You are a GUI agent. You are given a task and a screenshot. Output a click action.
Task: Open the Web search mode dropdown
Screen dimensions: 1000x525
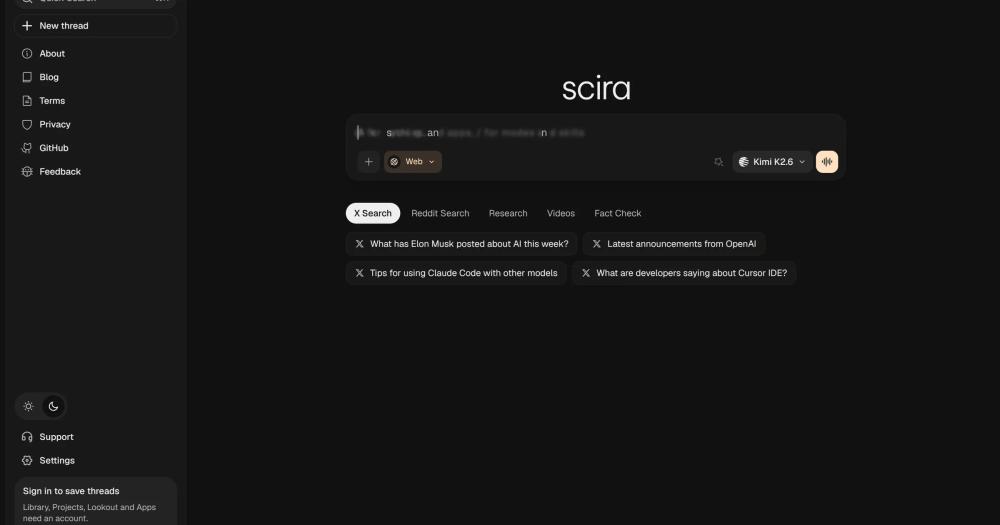413,162
